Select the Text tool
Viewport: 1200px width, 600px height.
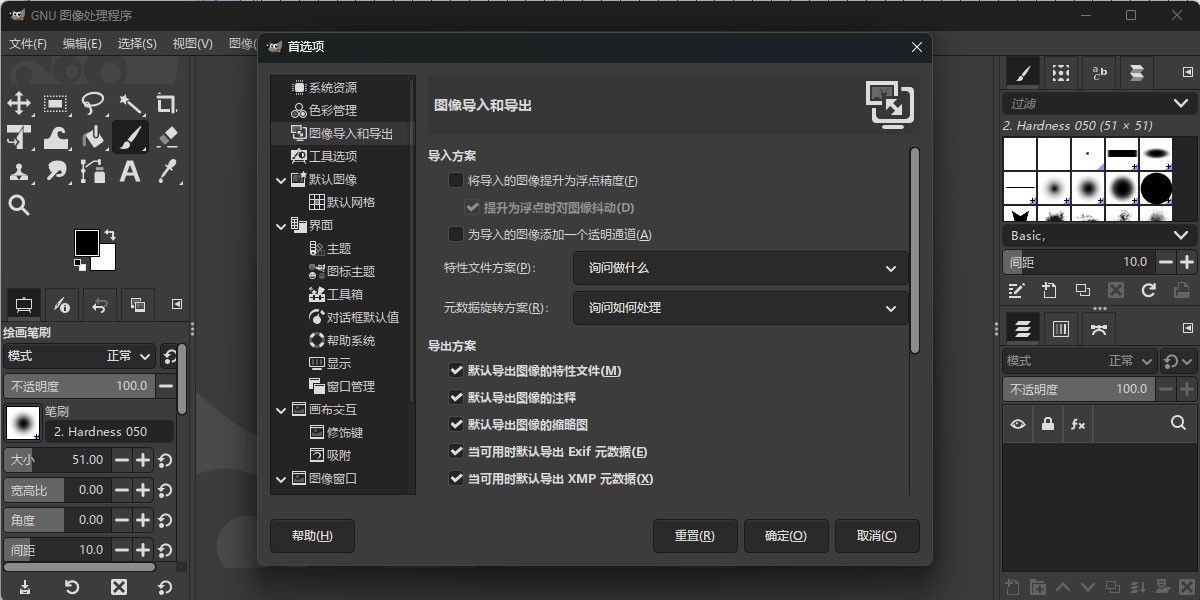pos(130,171)
